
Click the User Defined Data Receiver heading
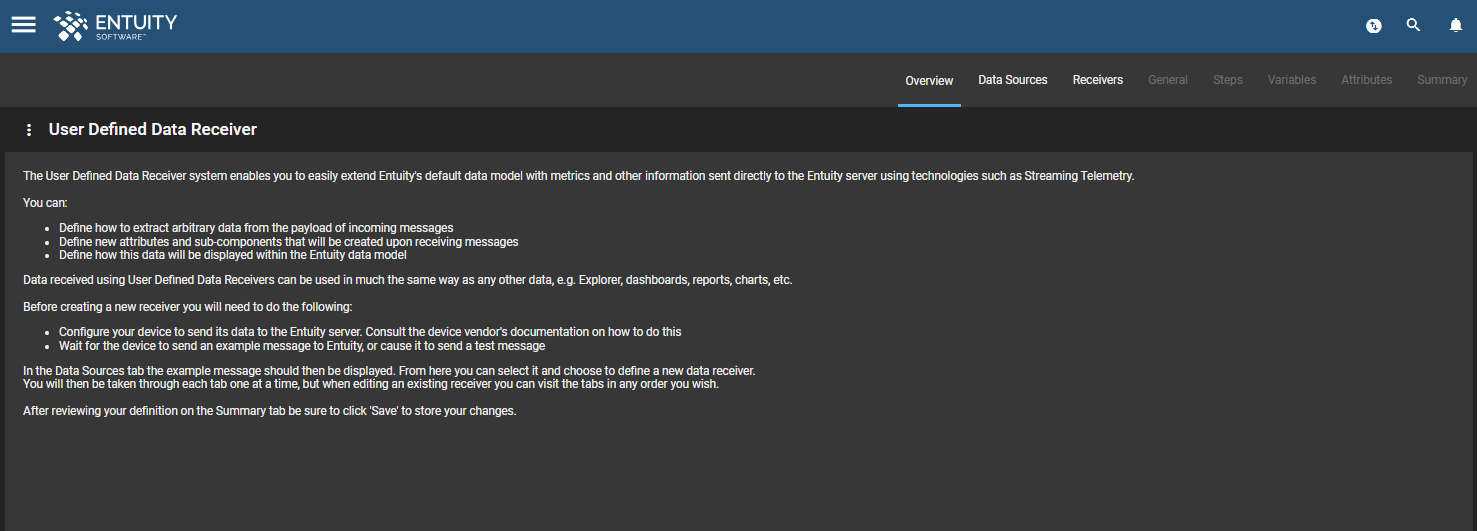[x=153, y=130]
